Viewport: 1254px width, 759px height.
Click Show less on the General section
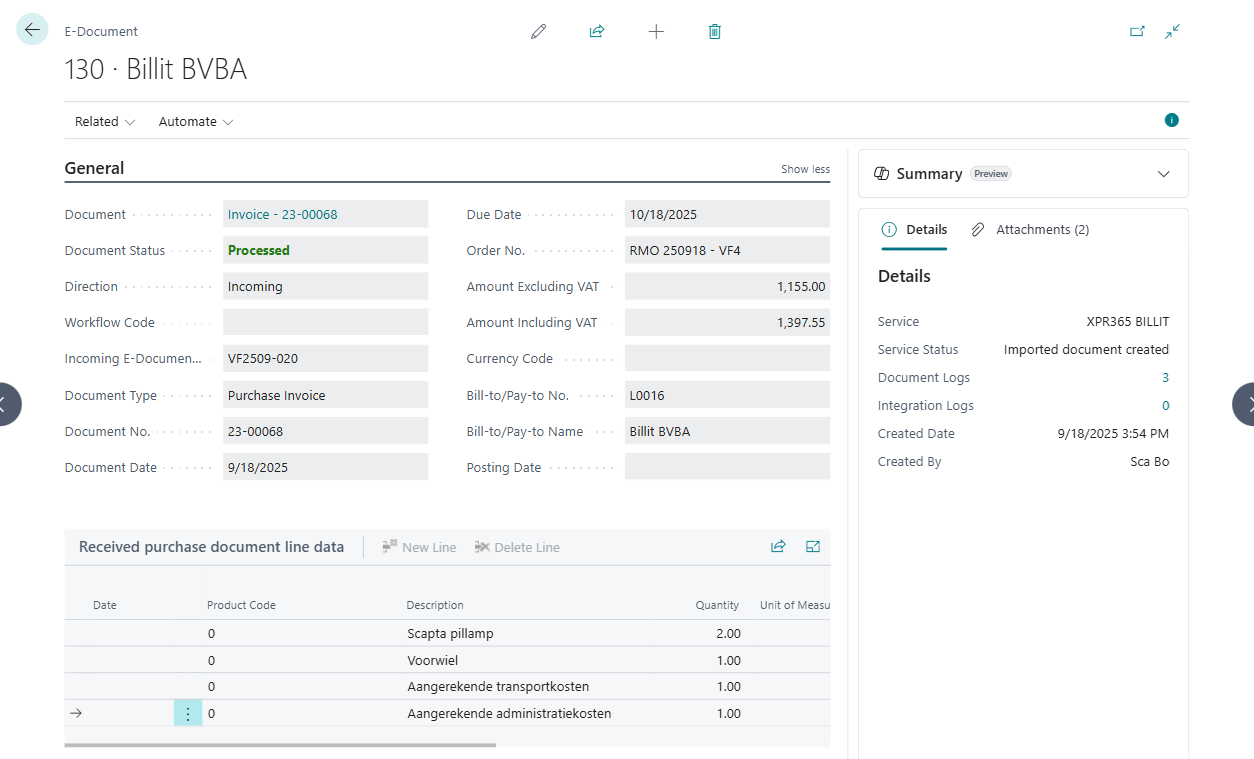pos(805,169)
